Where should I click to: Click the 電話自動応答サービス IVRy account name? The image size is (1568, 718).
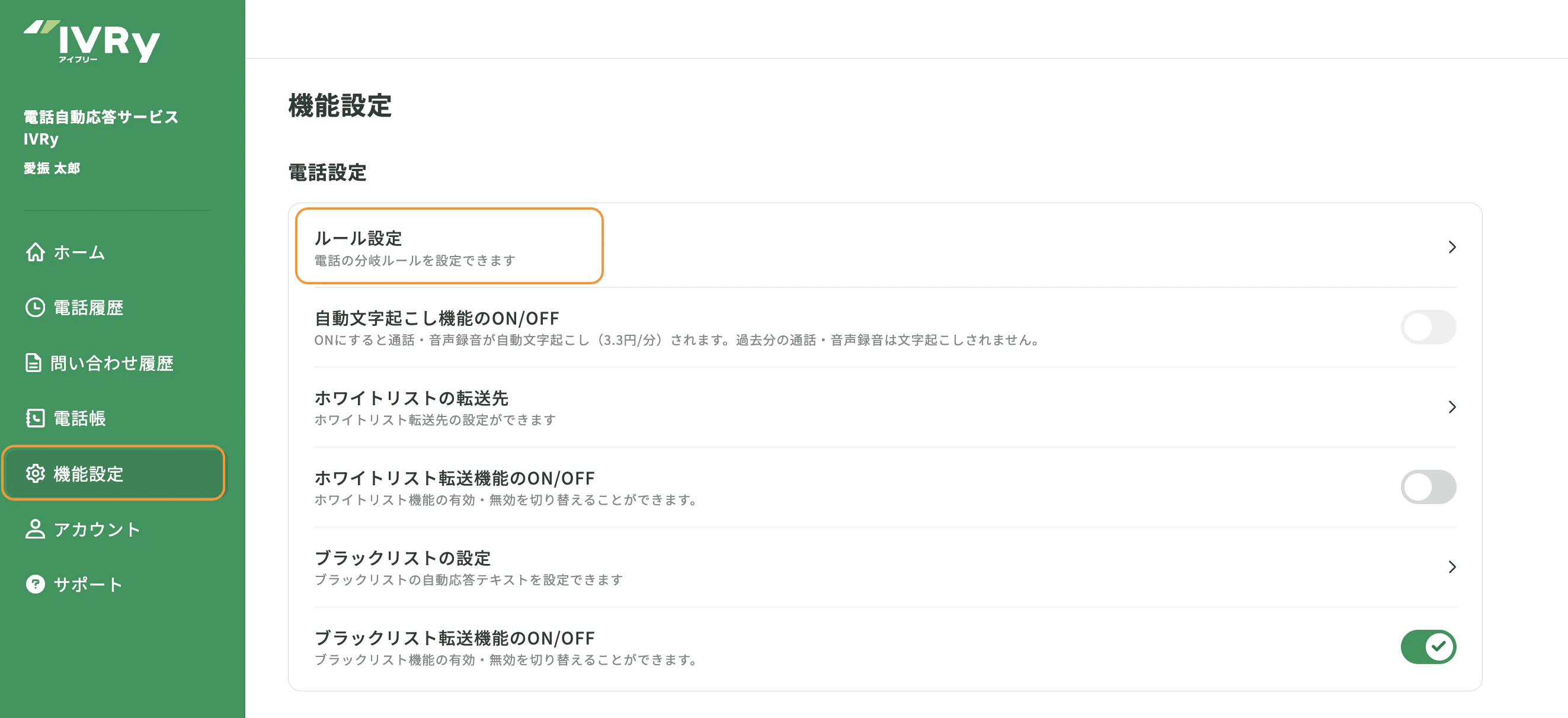[x=101, y=128]
